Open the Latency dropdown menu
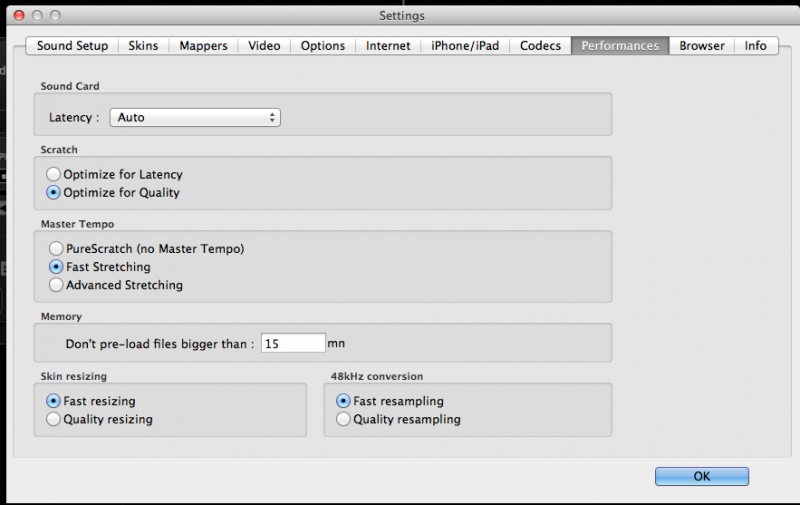The width and height of the screenshot is (800, 505). pos(195,117)
